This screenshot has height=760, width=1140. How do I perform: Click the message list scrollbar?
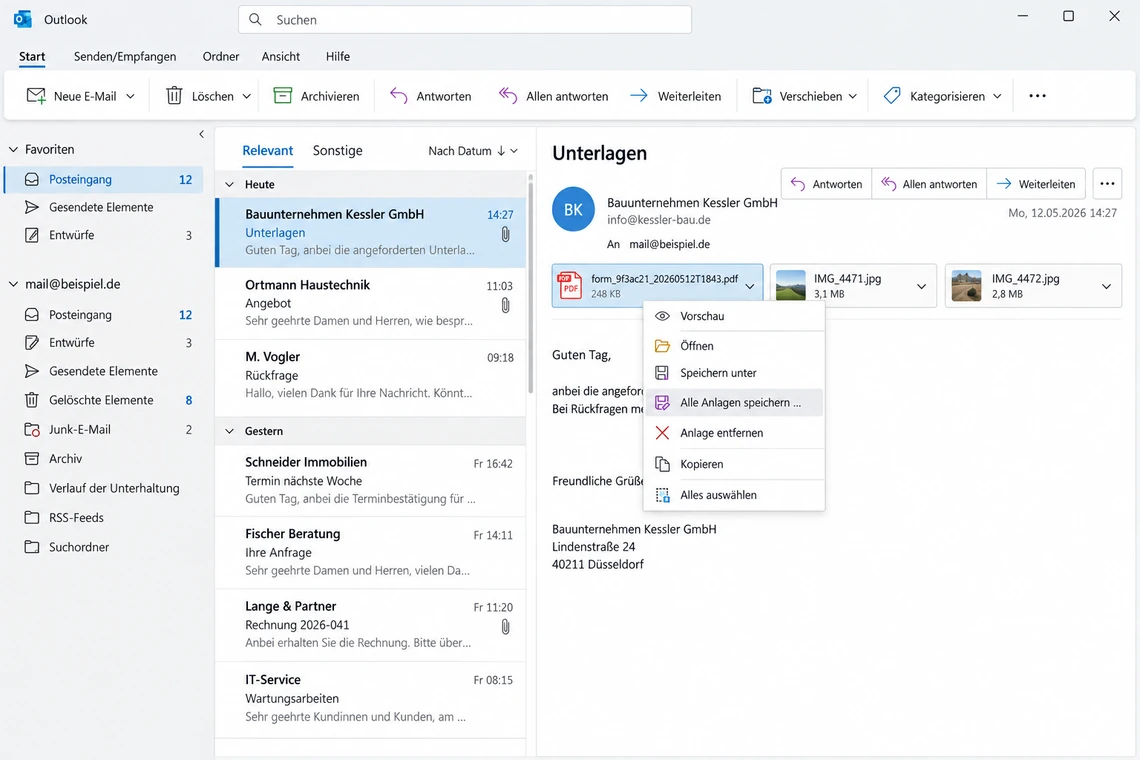531,284
